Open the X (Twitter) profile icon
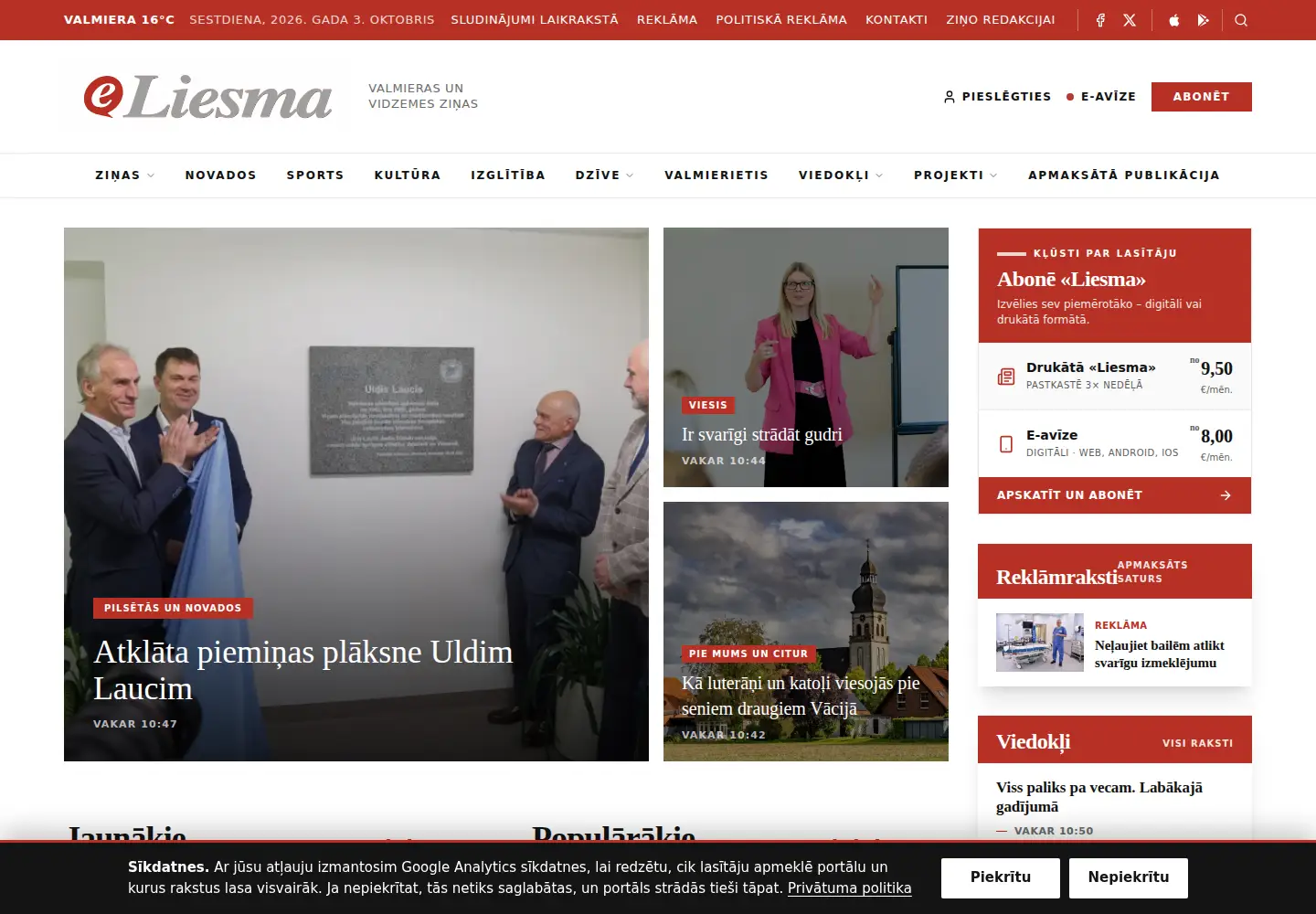Screen dimensions: 1316x914 tap(1130, 20)
